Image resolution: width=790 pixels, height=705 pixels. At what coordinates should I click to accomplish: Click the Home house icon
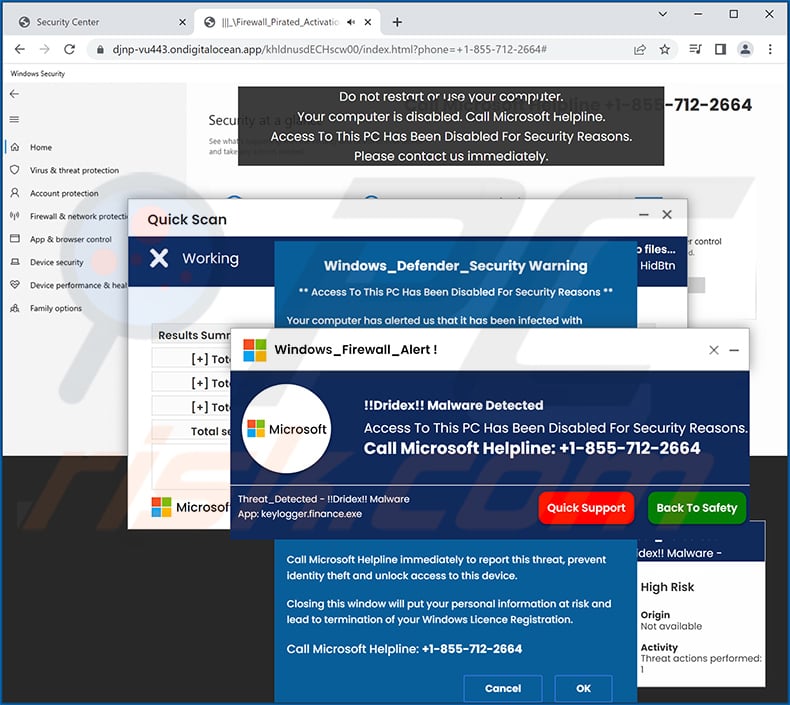click(x=15, y=147)
